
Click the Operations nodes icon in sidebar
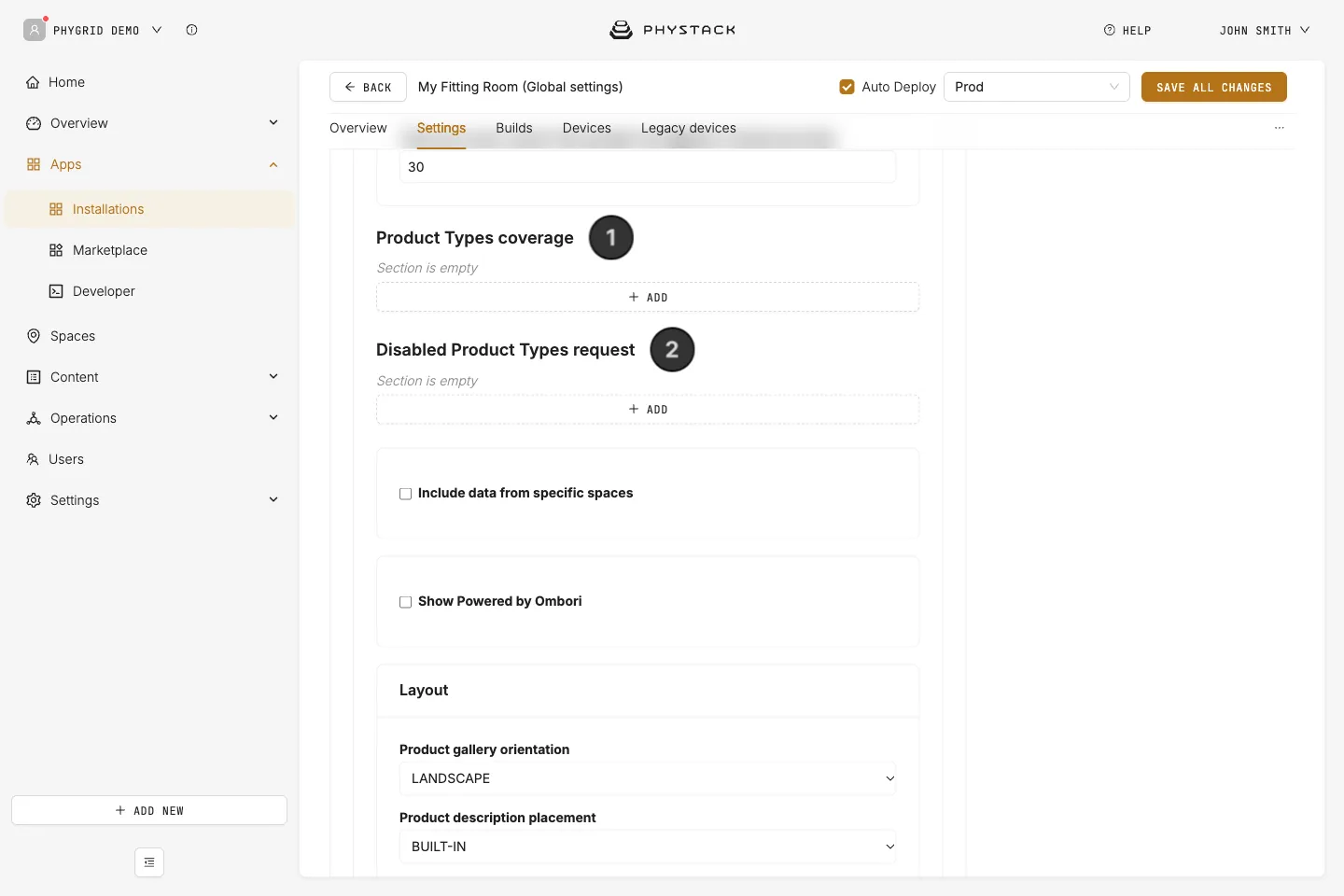click(34, 418)
